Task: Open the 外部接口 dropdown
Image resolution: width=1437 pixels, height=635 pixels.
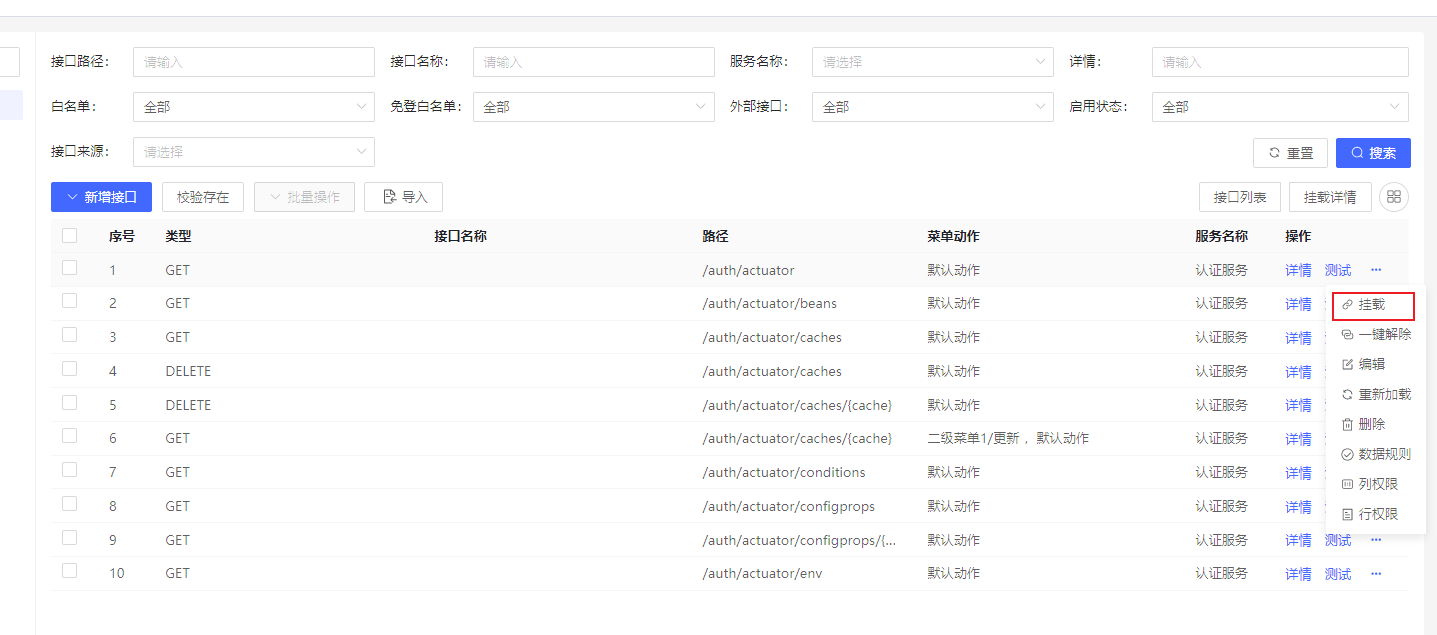Action: [x=933, y=107]
